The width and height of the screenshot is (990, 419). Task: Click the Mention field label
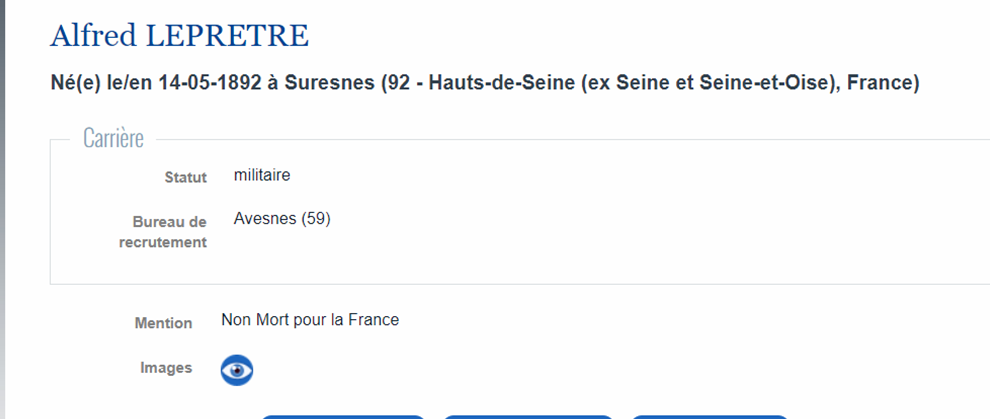coord(163,323)
